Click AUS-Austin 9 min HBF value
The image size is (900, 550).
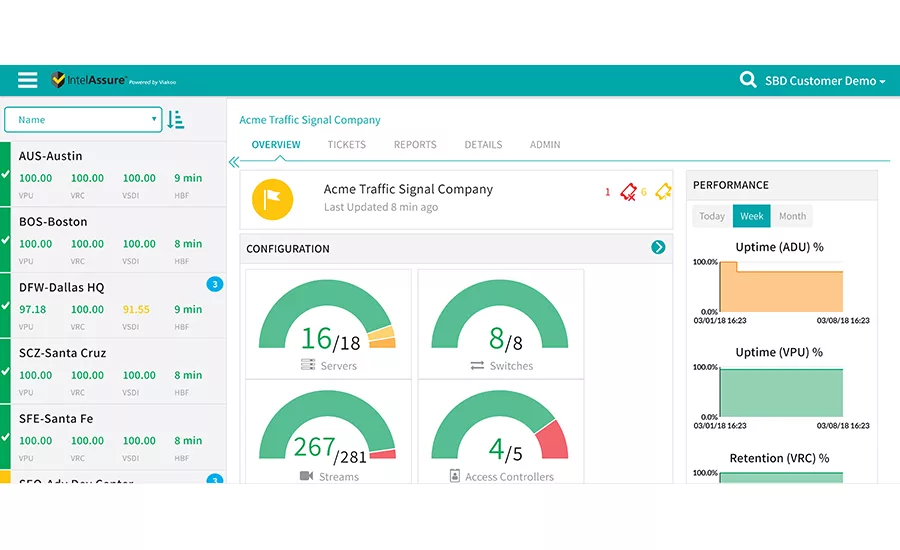[188, 178]
